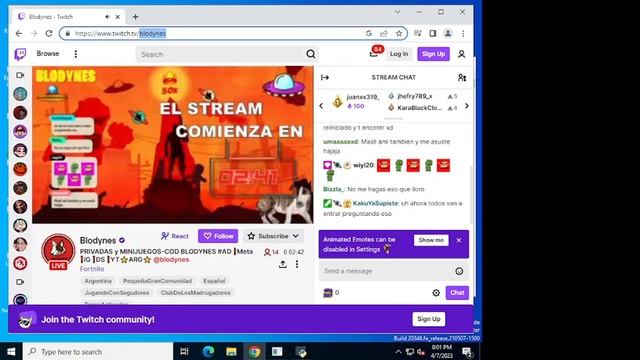Click the address bar URL
This screenshot has height=360, width=640.
120,33
